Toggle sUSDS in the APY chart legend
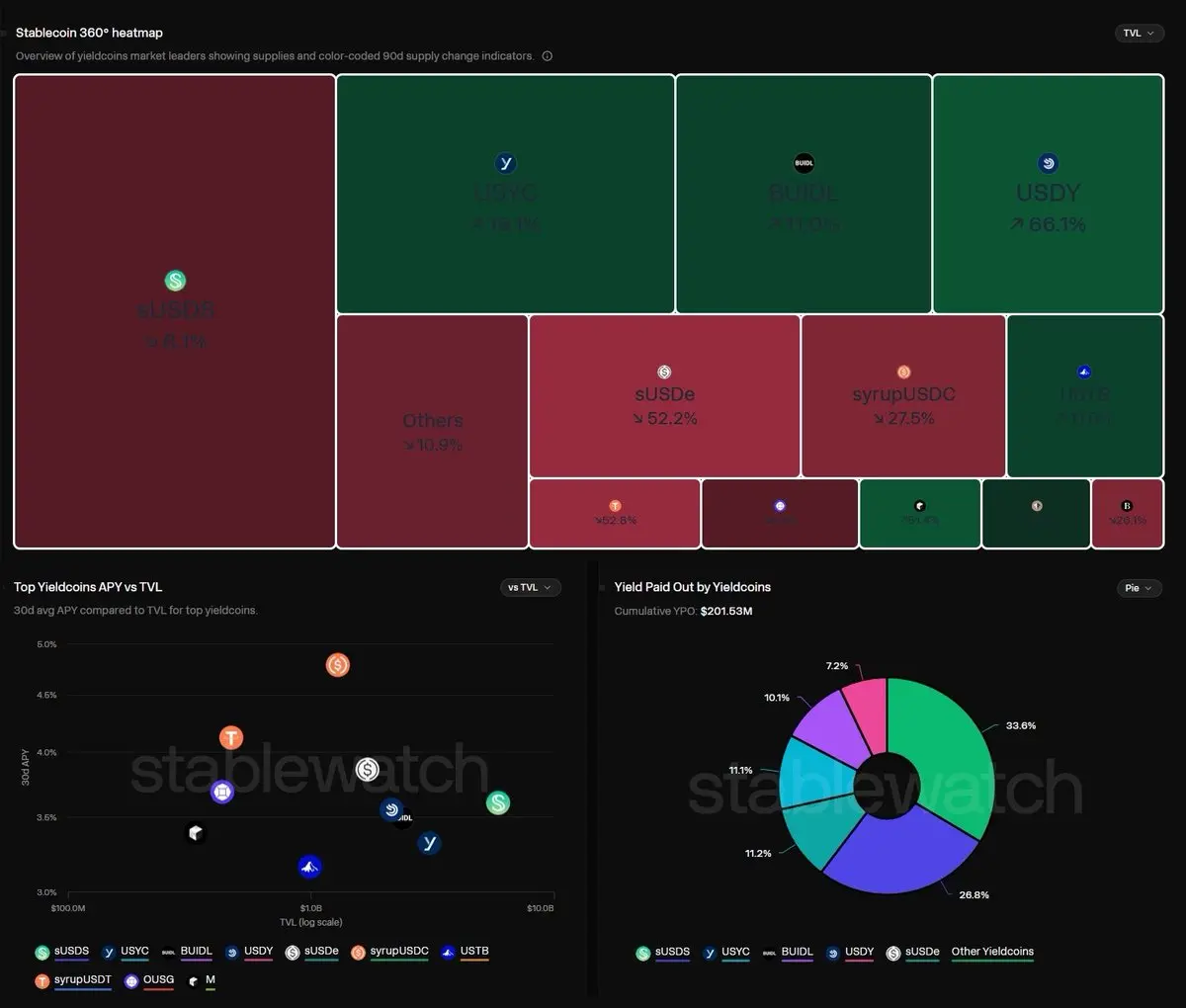Image resolution: width=1186 pixels, height=1008 pixels. [62, 953]
